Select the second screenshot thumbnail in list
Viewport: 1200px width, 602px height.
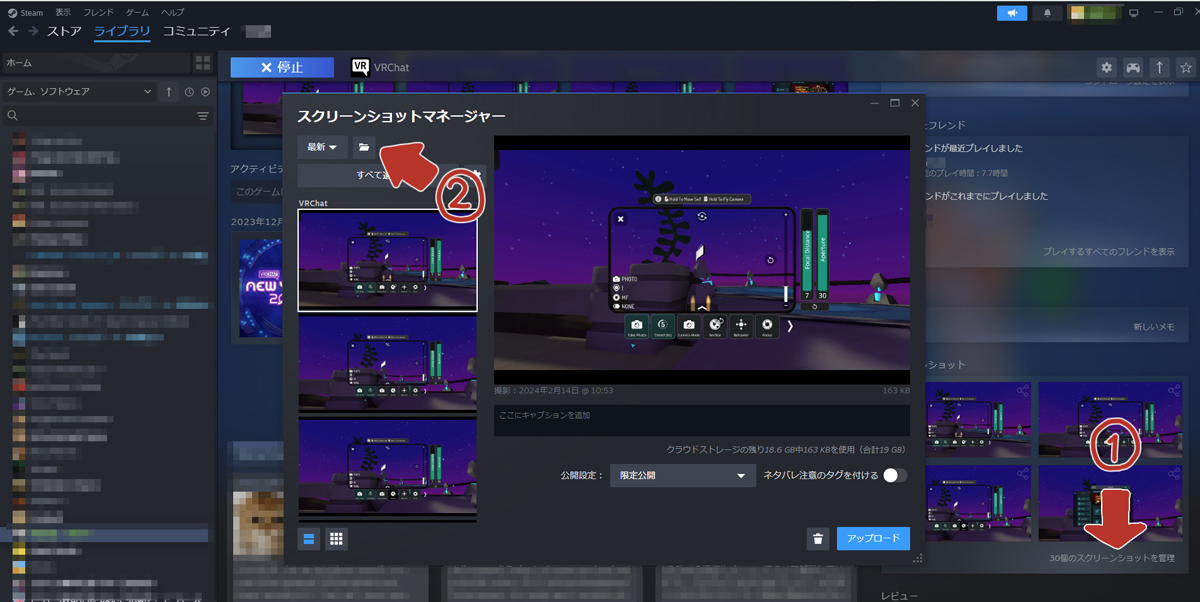point(388,364)
